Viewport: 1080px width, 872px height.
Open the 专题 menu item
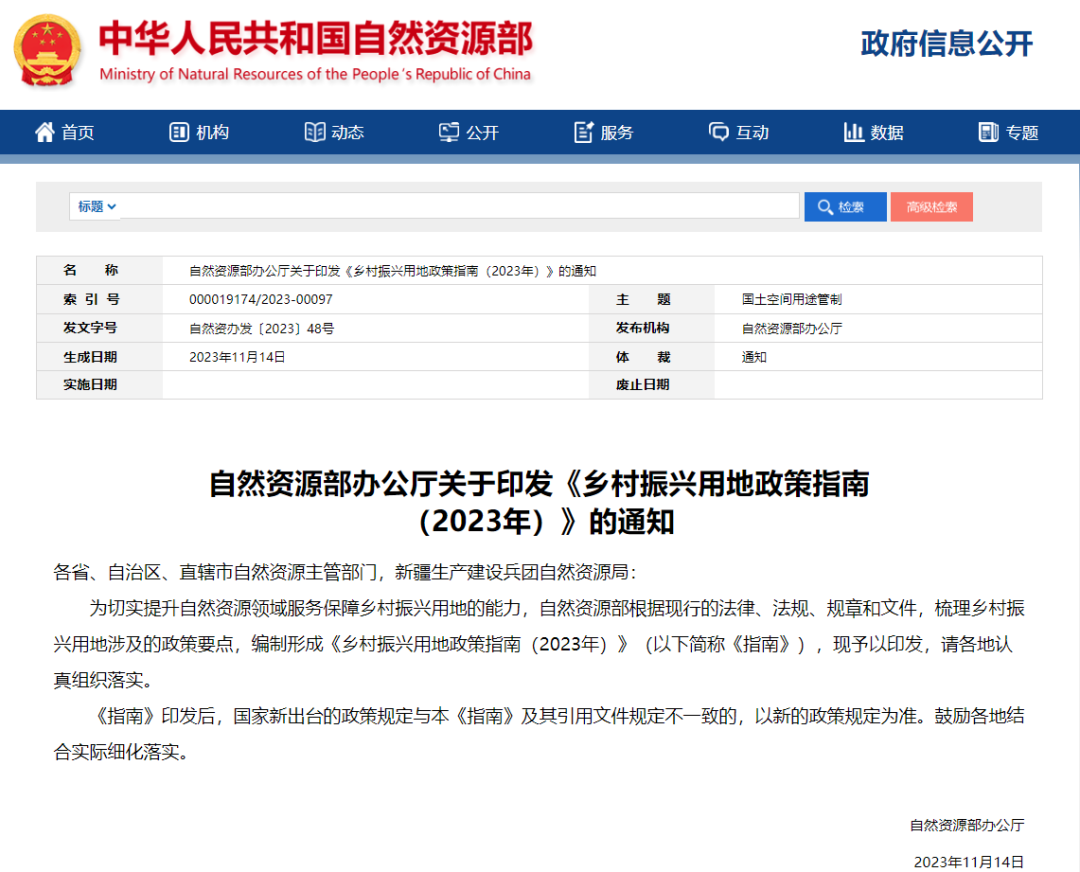1022,133
